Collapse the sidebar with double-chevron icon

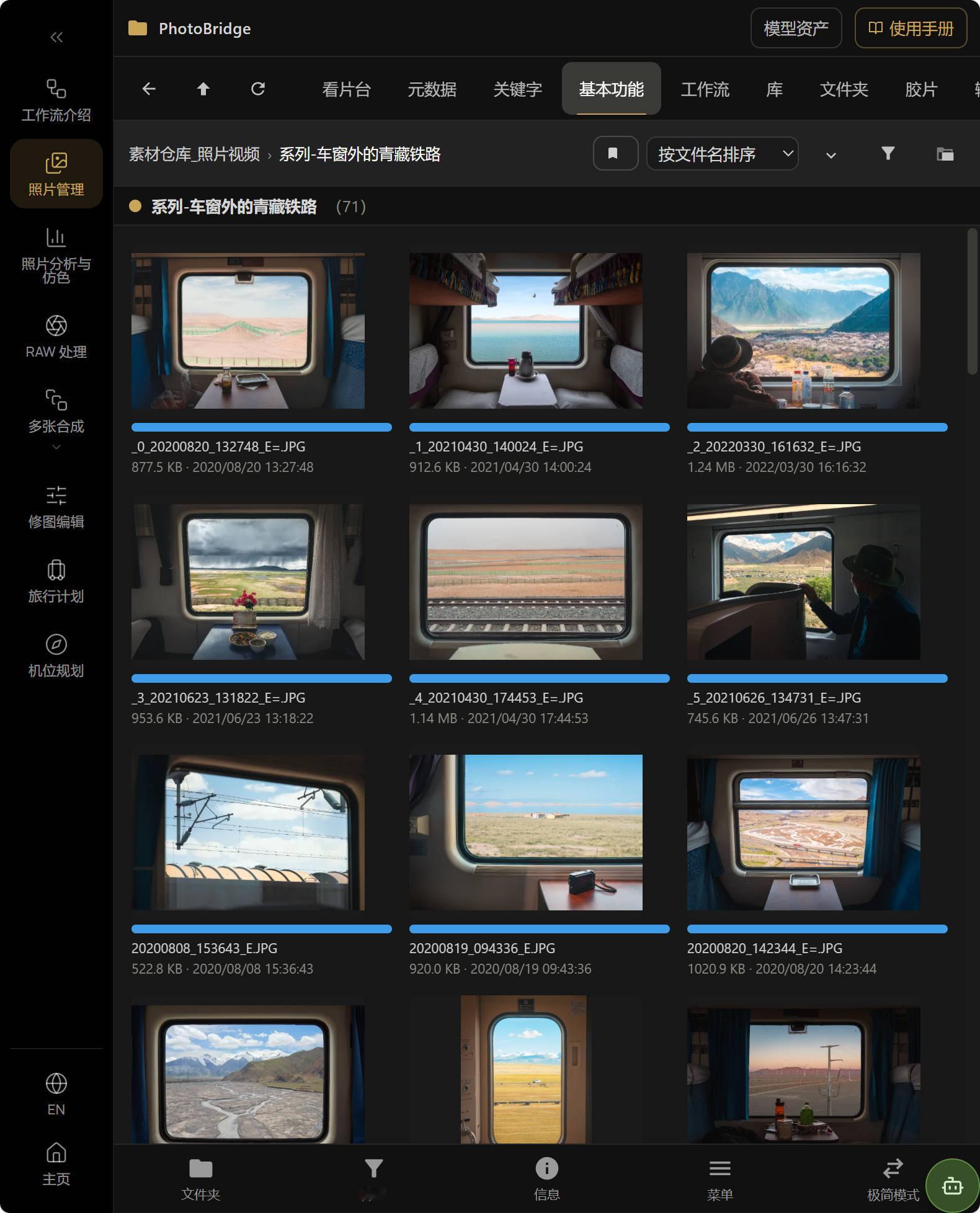coord(56,37)
